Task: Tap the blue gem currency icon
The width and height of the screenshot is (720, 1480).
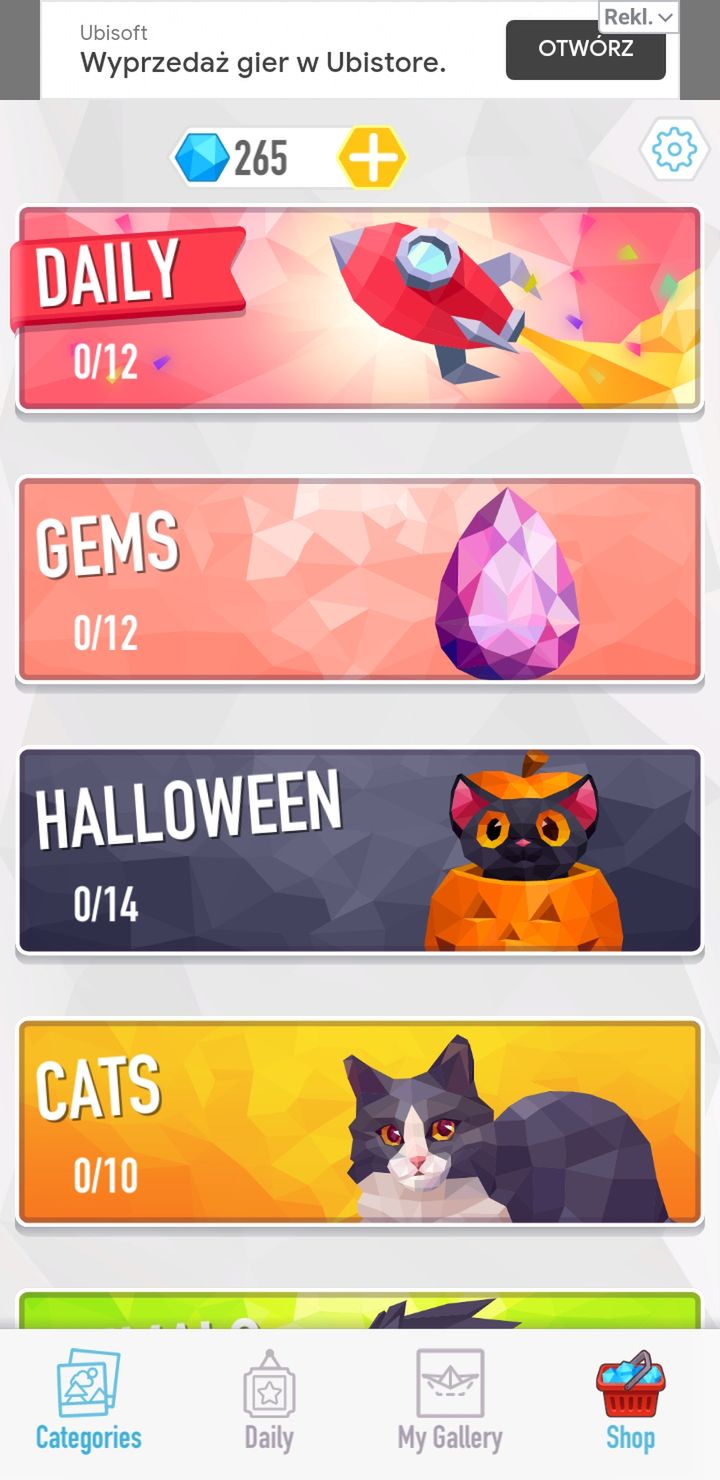Action: tap(201, 158)
